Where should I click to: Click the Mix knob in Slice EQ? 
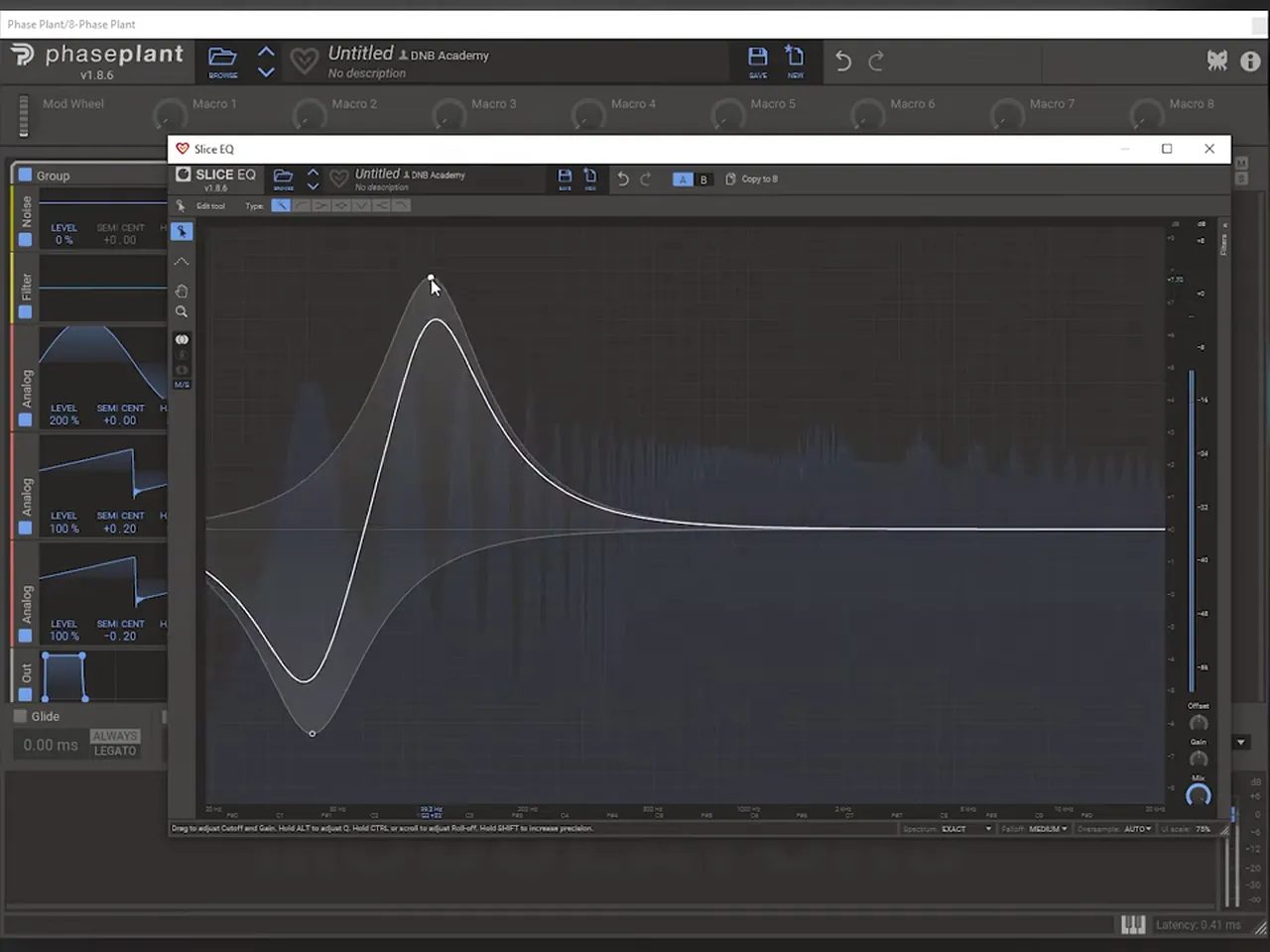(x=1199, y=795)
